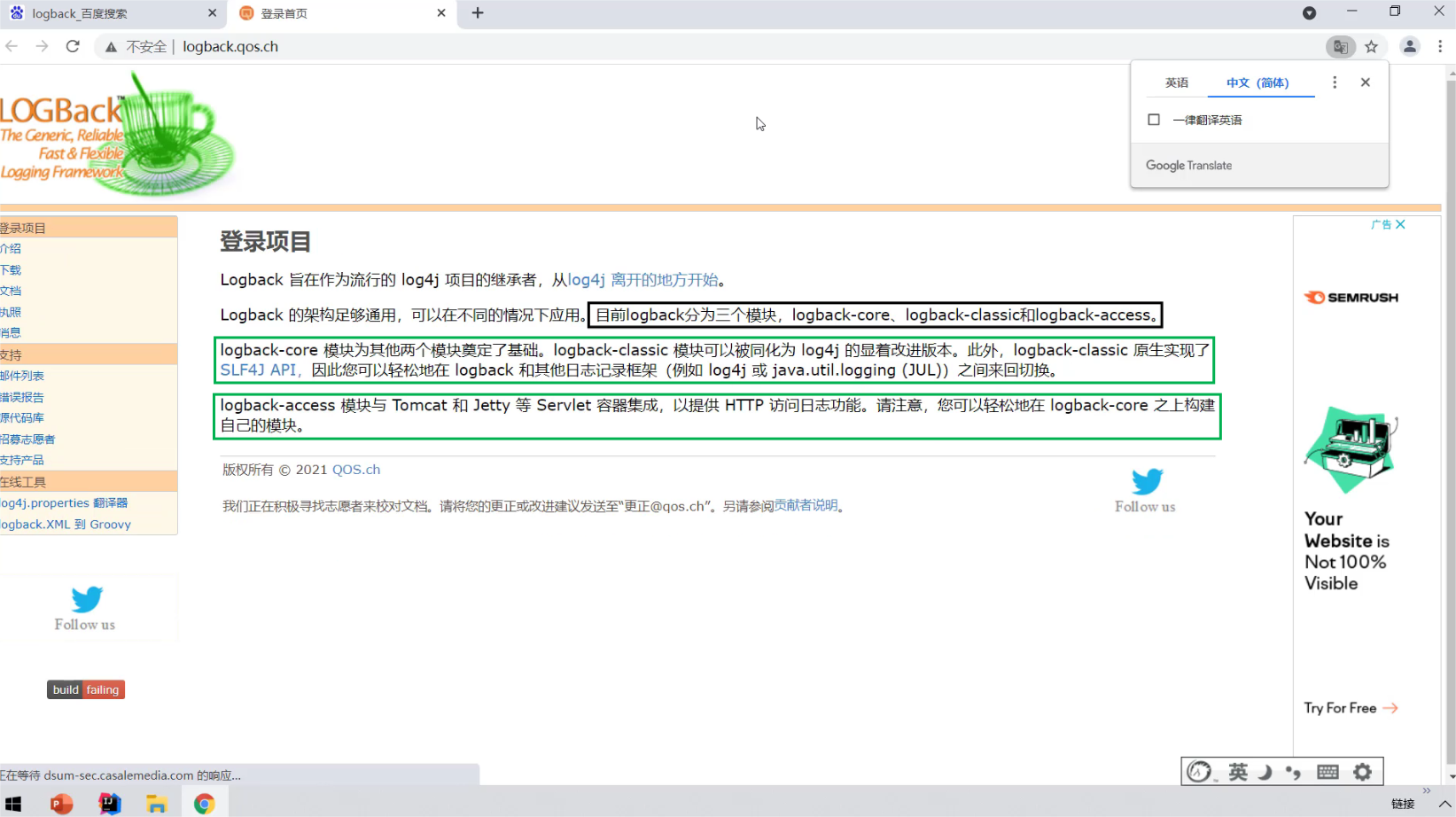Open the logback.XML 到 Groovy link
Image resolution: width=1456 pixels, height=817 pixels.
[x=66, y=525]
